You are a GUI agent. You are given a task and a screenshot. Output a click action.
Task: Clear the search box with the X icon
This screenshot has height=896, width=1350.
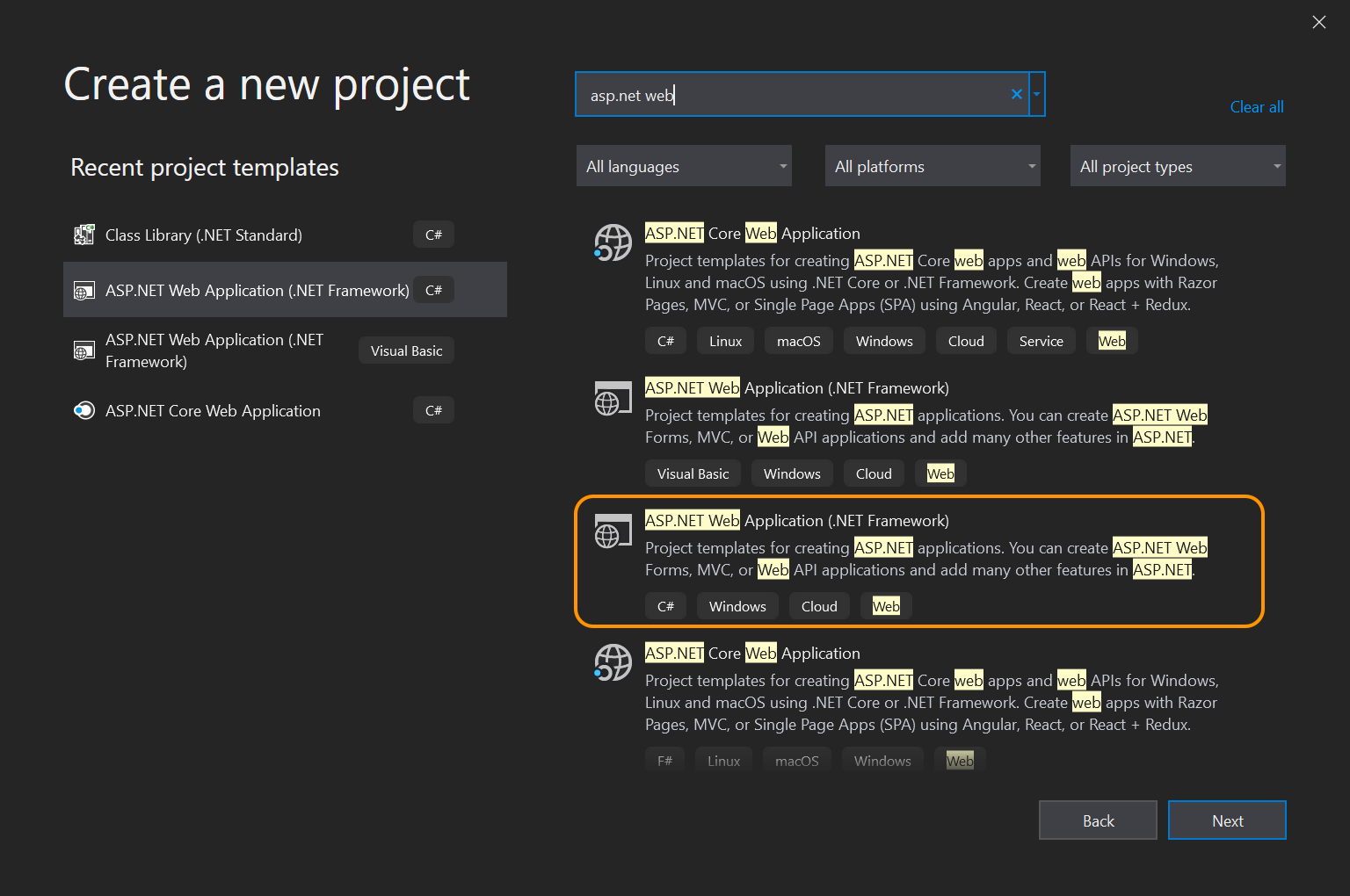(1017, 94)
